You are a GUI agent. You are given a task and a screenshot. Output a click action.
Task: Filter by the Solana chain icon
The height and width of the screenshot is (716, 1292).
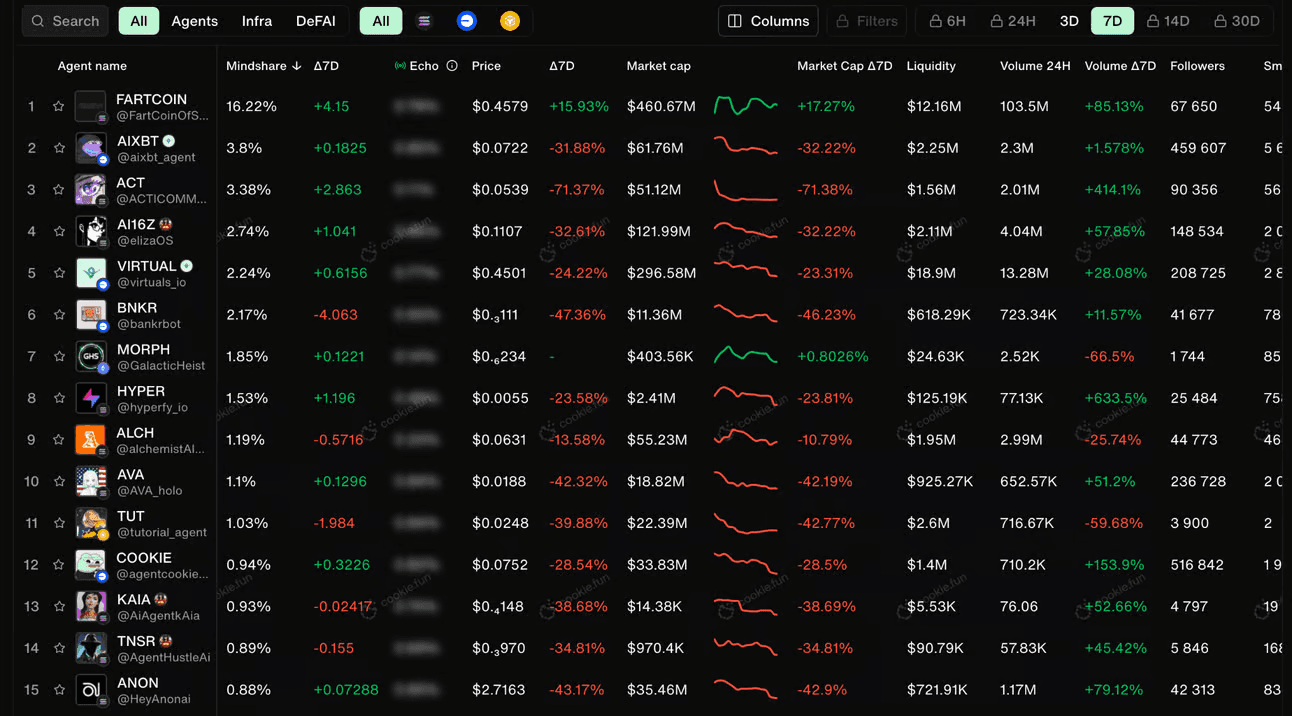(x=424, y=21)
